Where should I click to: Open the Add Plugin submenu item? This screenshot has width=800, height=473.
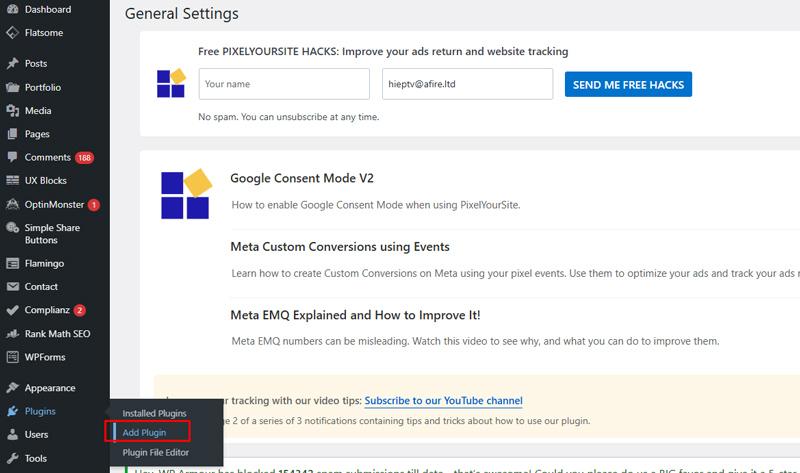tap(144, 433)
